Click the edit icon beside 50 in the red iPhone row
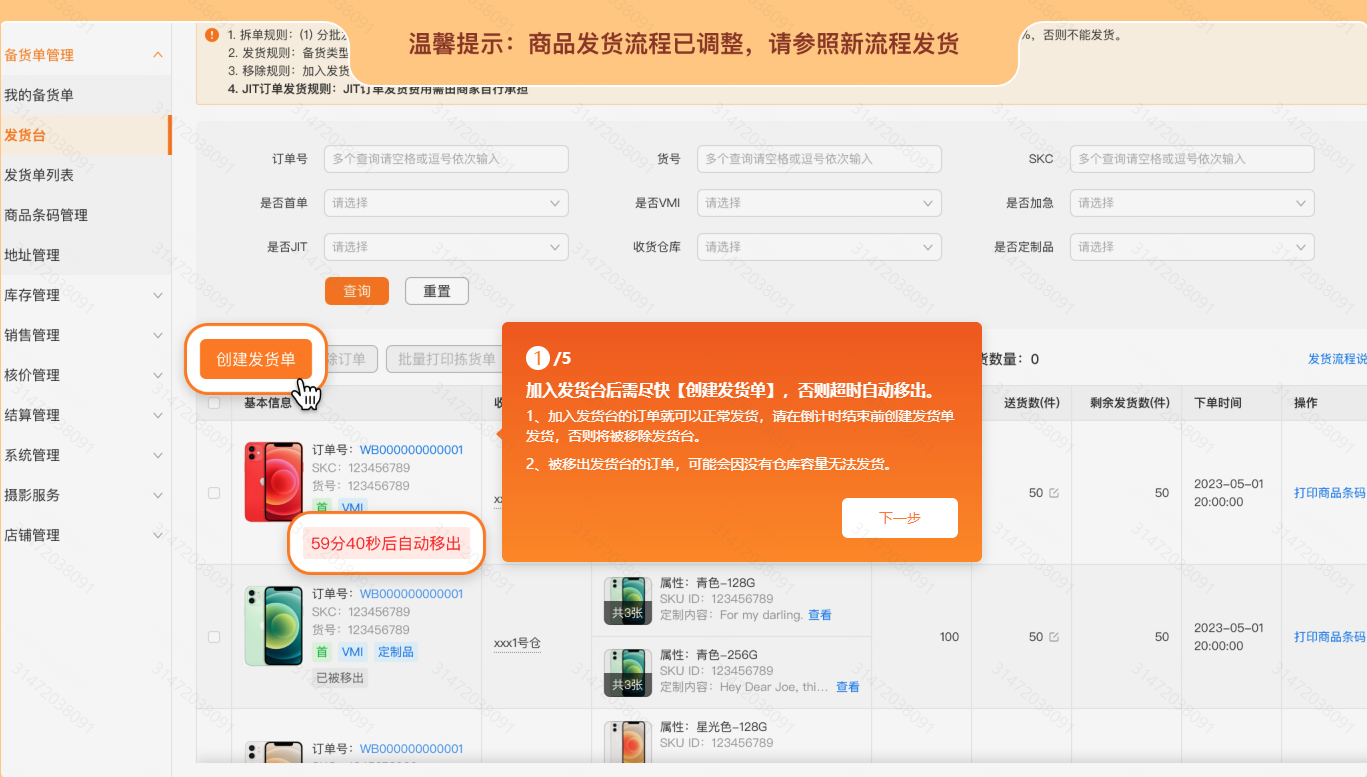Screen dimensions: 1367x777 pos(1054,493)
